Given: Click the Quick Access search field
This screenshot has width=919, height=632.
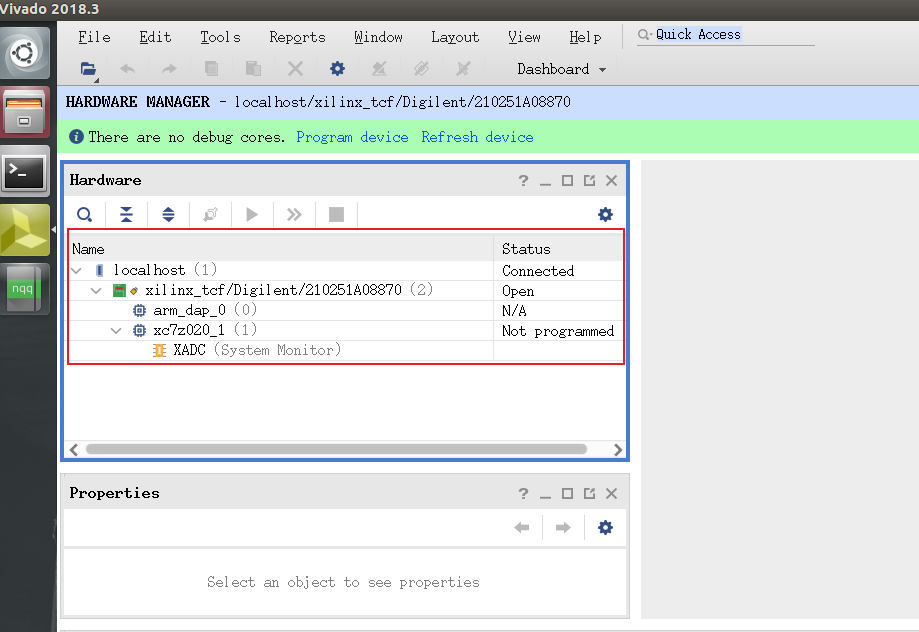Looking at the screenshot, I should click(x=730, y=35).
